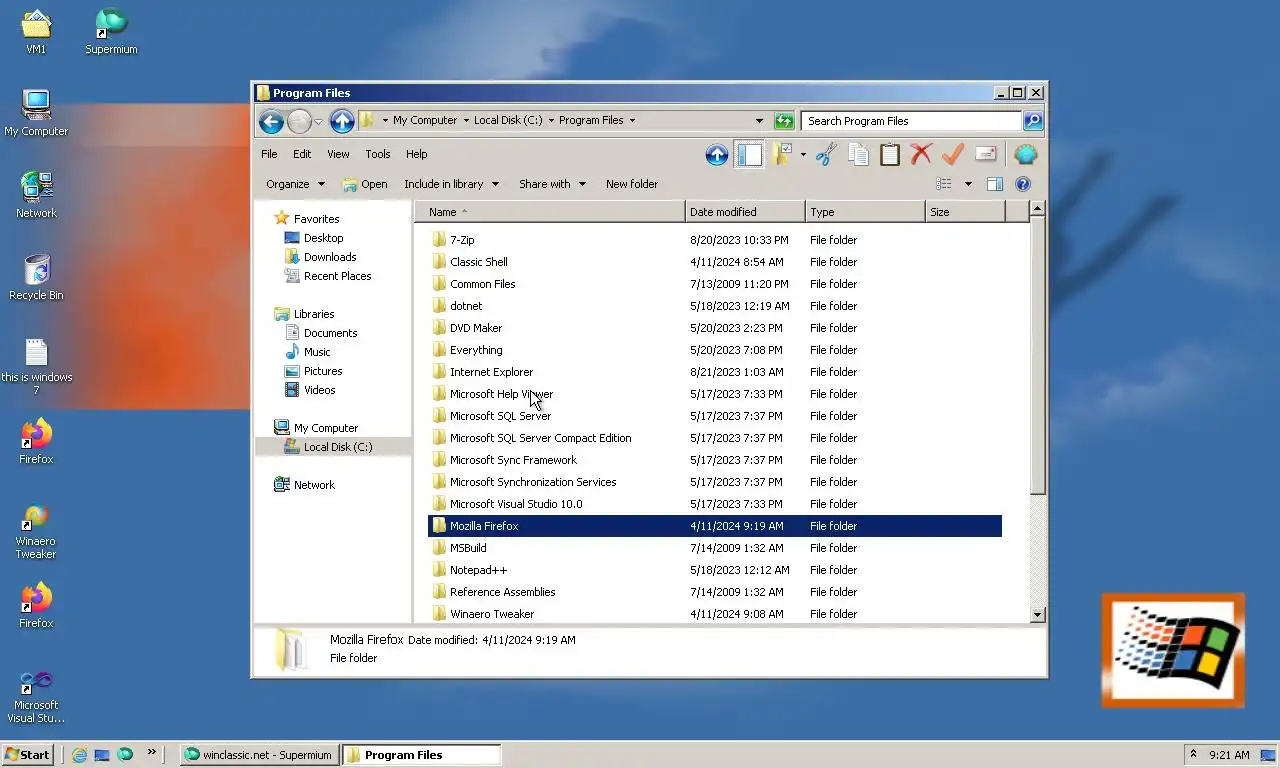1280x768 pixels.
Task: Open the Include in library dropdown
Action: point(452,184)
